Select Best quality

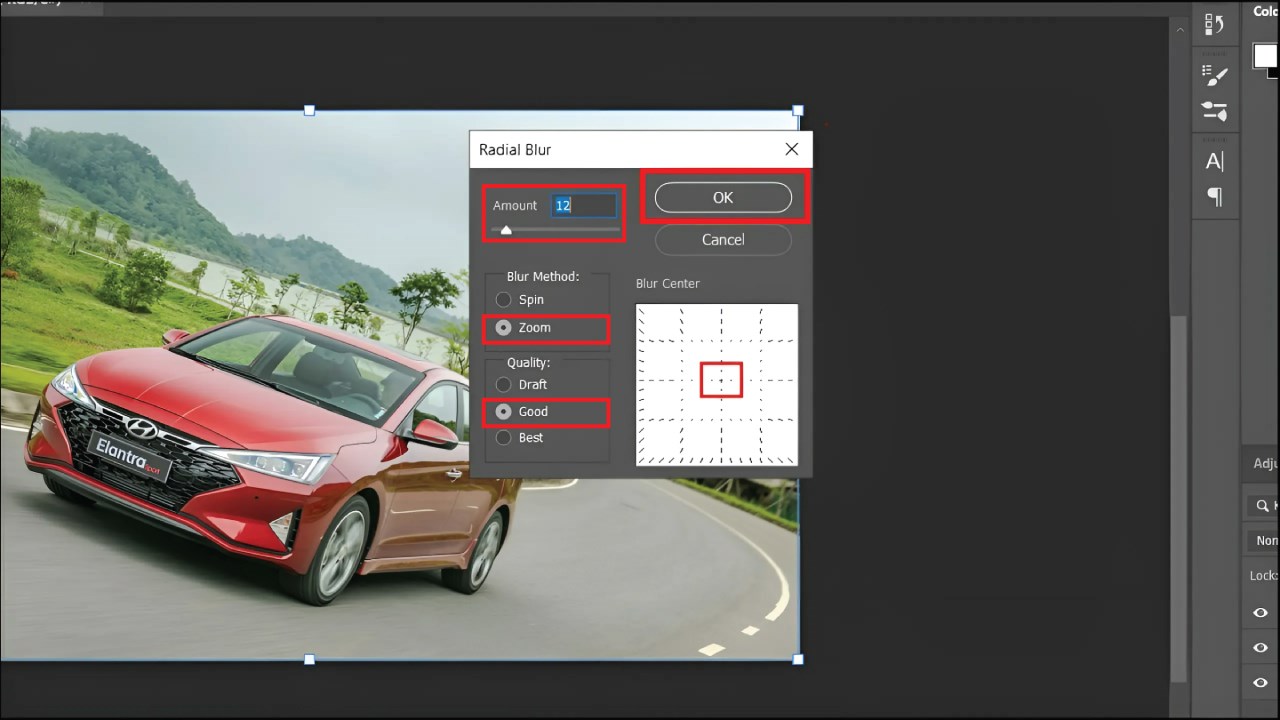tap(504, 437)
